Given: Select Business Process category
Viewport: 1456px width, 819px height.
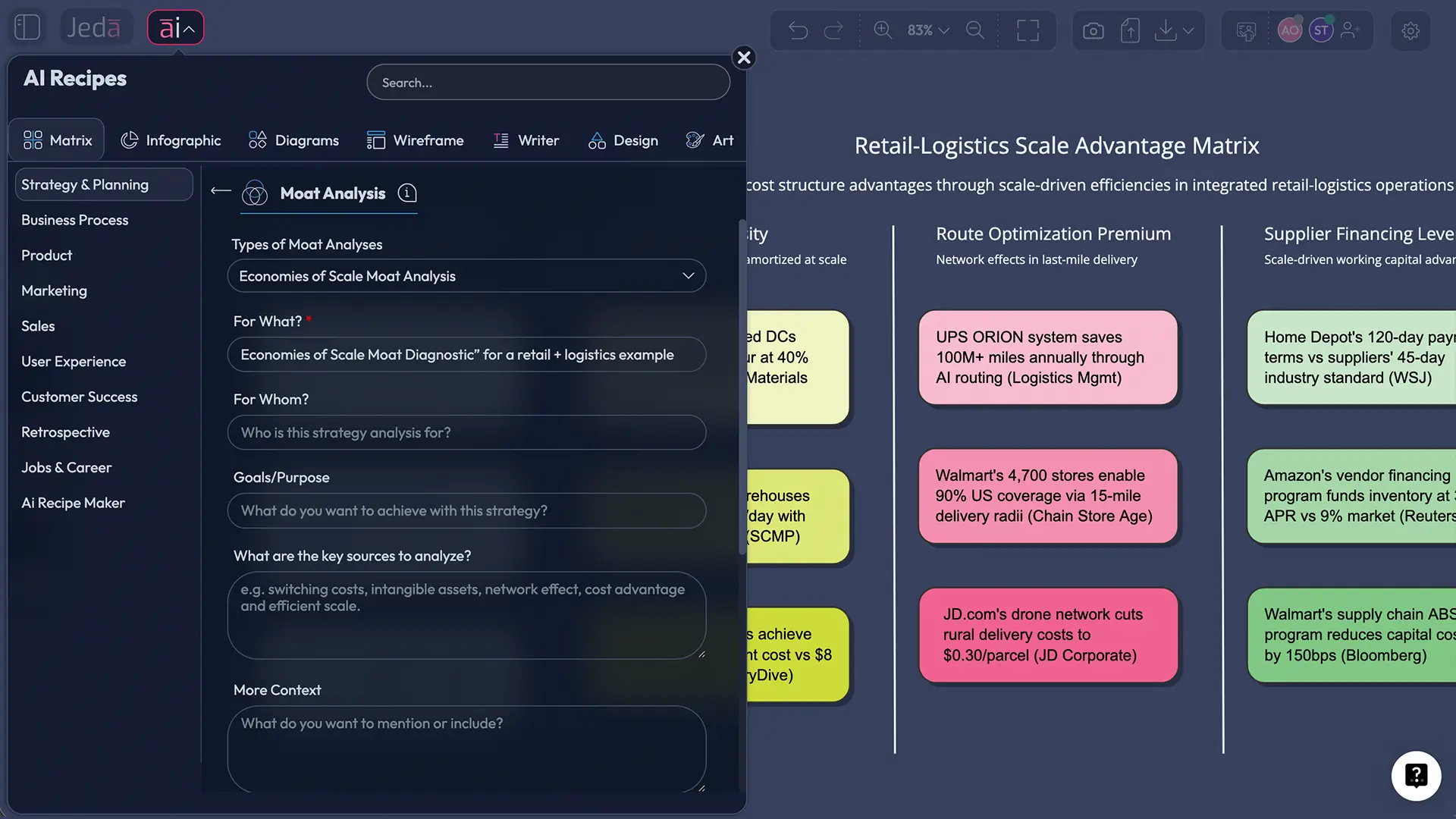Looking at the screenshot, I should coord(75,220).
